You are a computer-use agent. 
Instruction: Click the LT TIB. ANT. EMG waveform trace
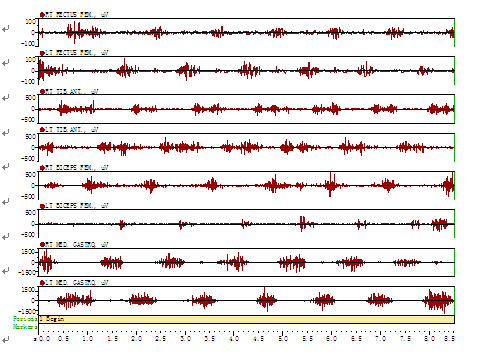(x=246, y=147)
